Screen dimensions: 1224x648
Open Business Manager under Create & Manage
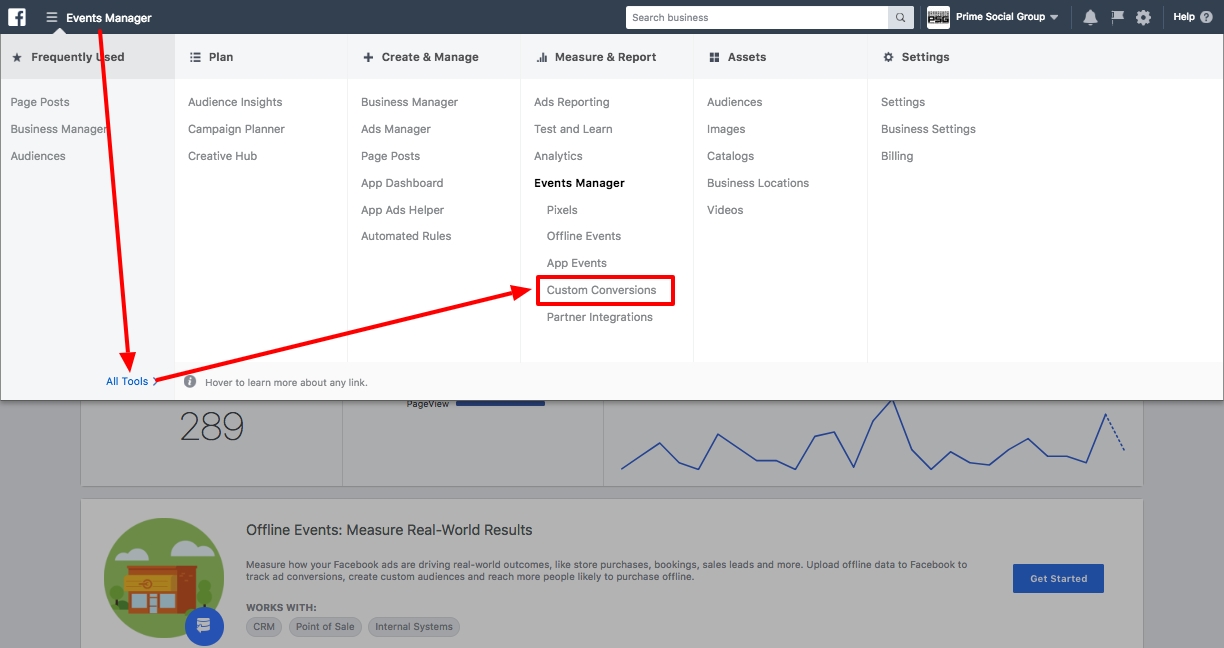410,102
